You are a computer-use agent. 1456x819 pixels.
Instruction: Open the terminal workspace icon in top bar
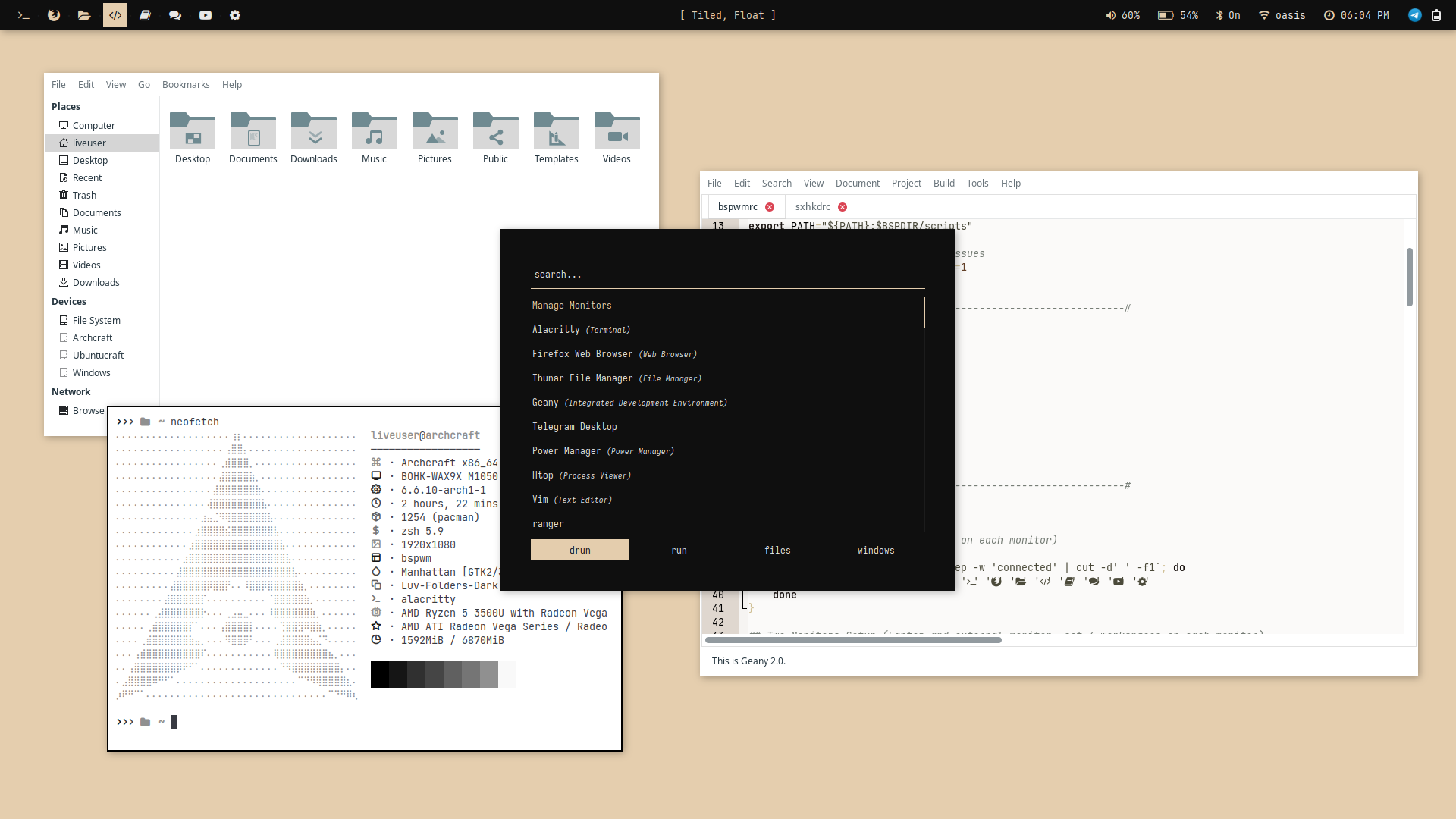tap(24, 15)
